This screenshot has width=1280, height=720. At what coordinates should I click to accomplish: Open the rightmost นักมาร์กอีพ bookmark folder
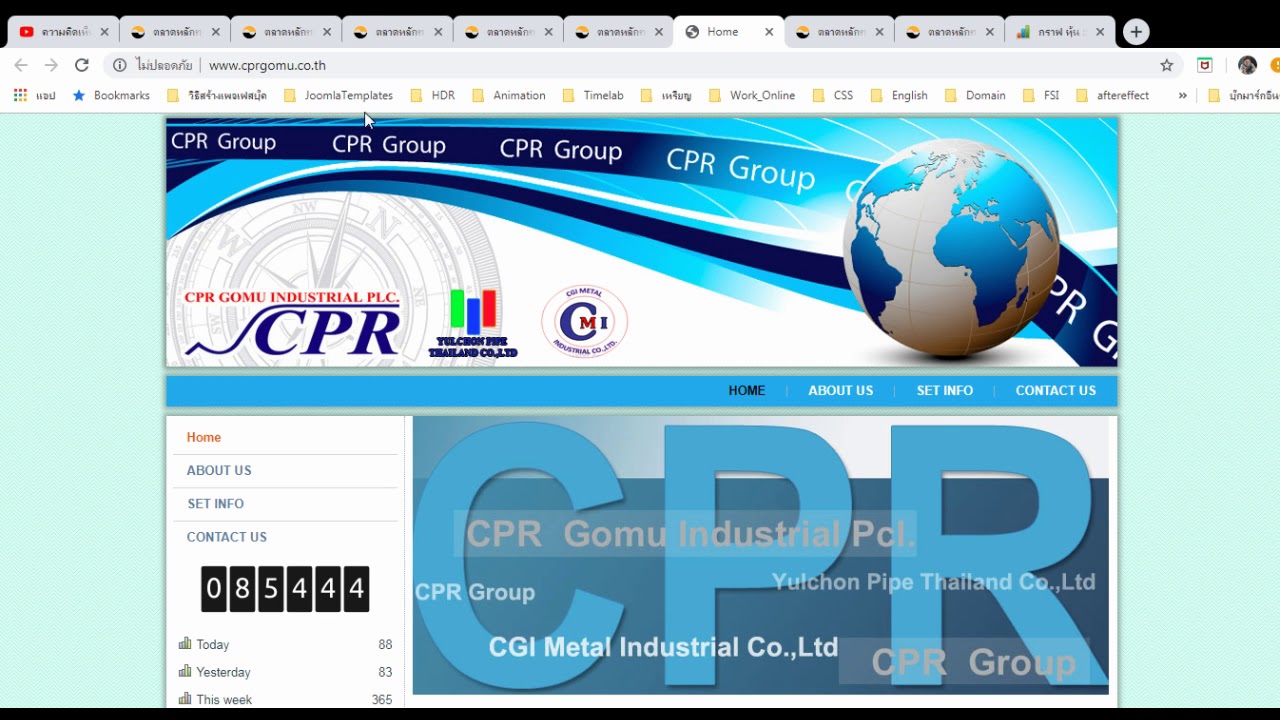tap(1243, 95)
